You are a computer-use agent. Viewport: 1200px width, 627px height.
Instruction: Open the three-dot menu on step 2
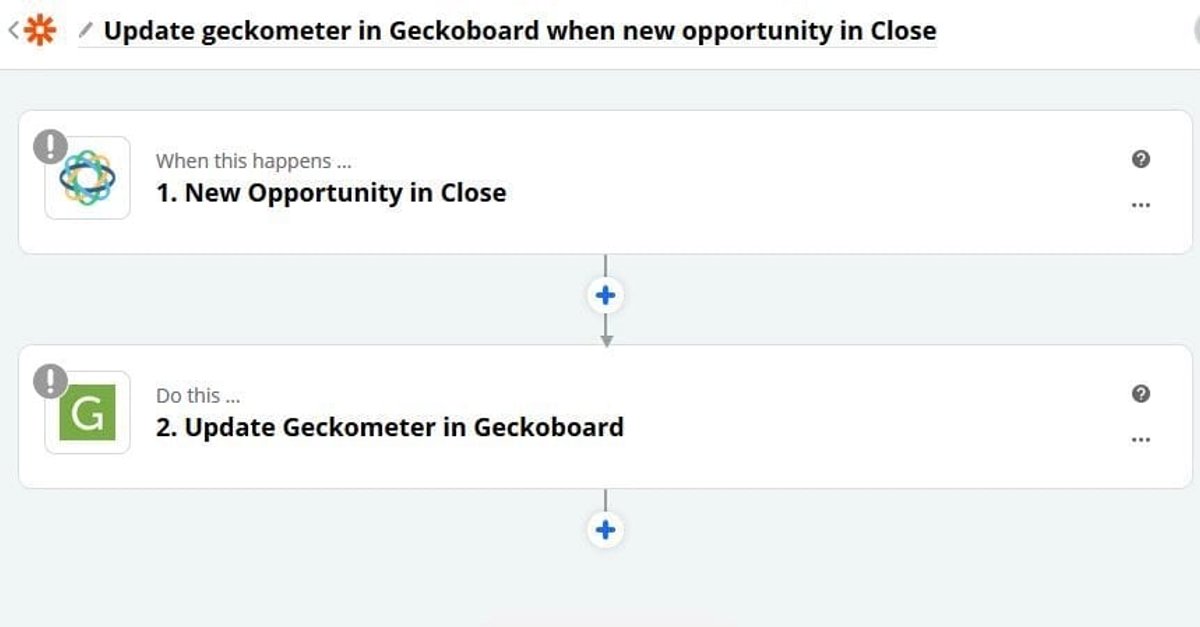click(1141, 440)
